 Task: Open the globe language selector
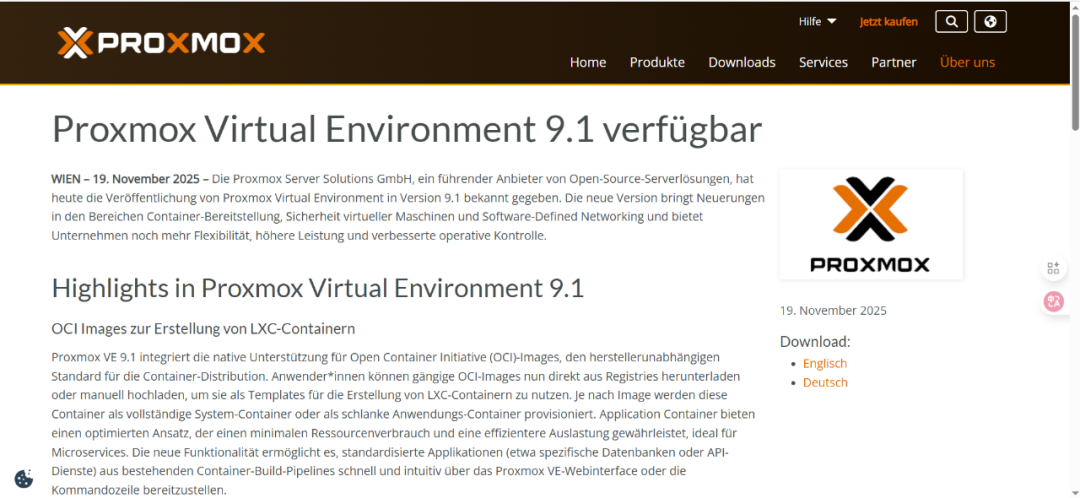pyautogui.click(x=990, y=21)
